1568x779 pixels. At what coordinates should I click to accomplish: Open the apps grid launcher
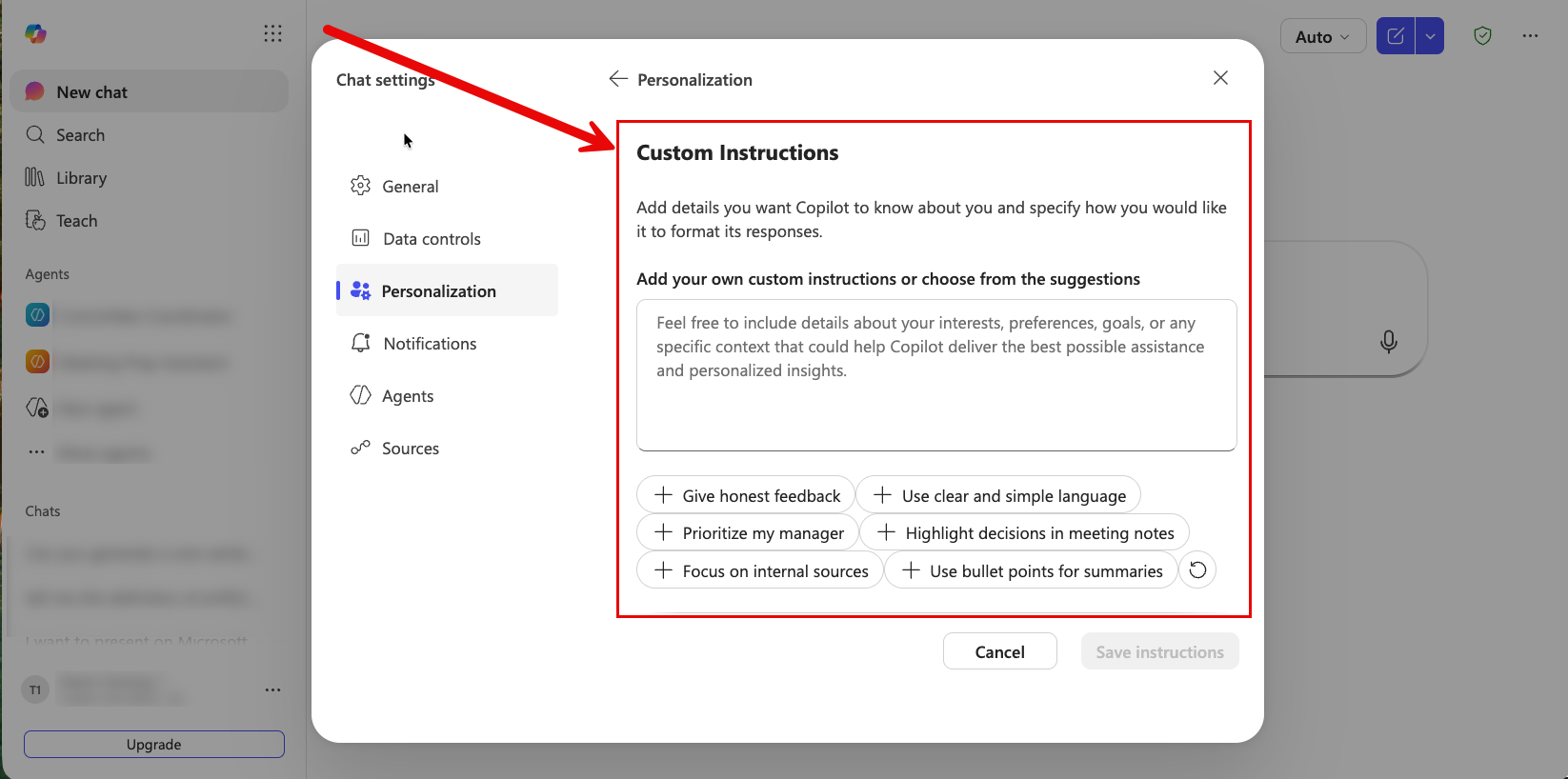coord(272,34)
